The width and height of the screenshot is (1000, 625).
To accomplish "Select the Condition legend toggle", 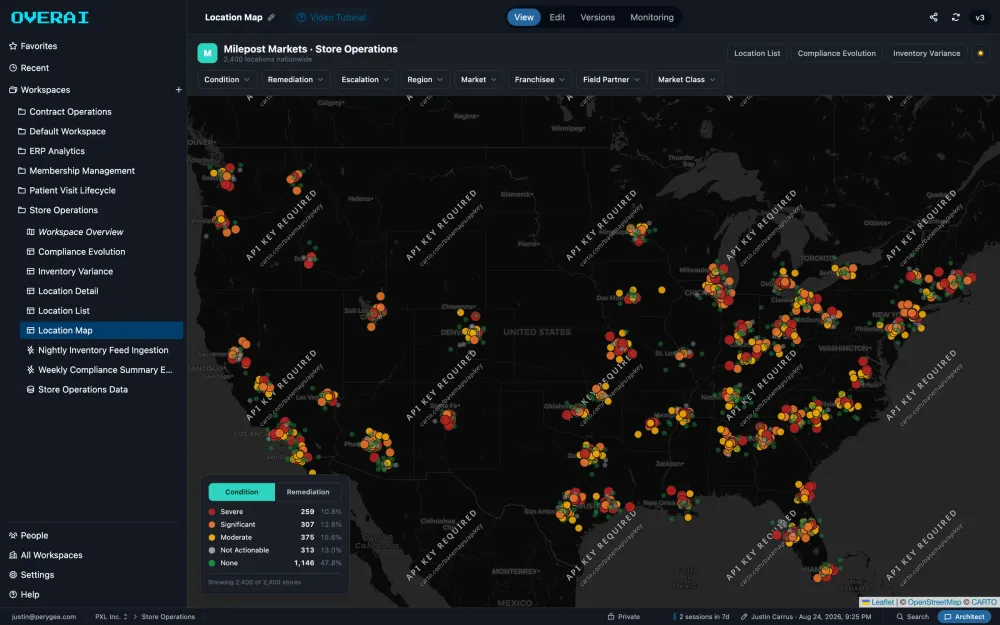I will (242, 492).
